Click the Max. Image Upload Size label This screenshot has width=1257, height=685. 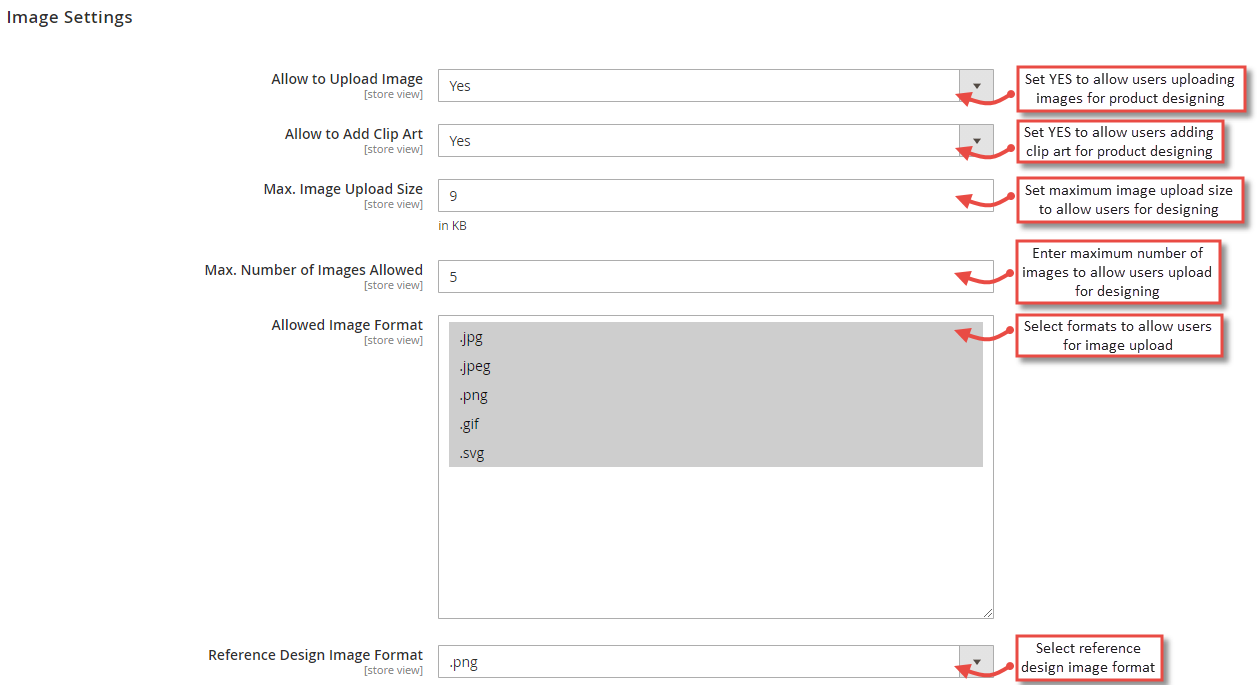(x=343, y=189)
